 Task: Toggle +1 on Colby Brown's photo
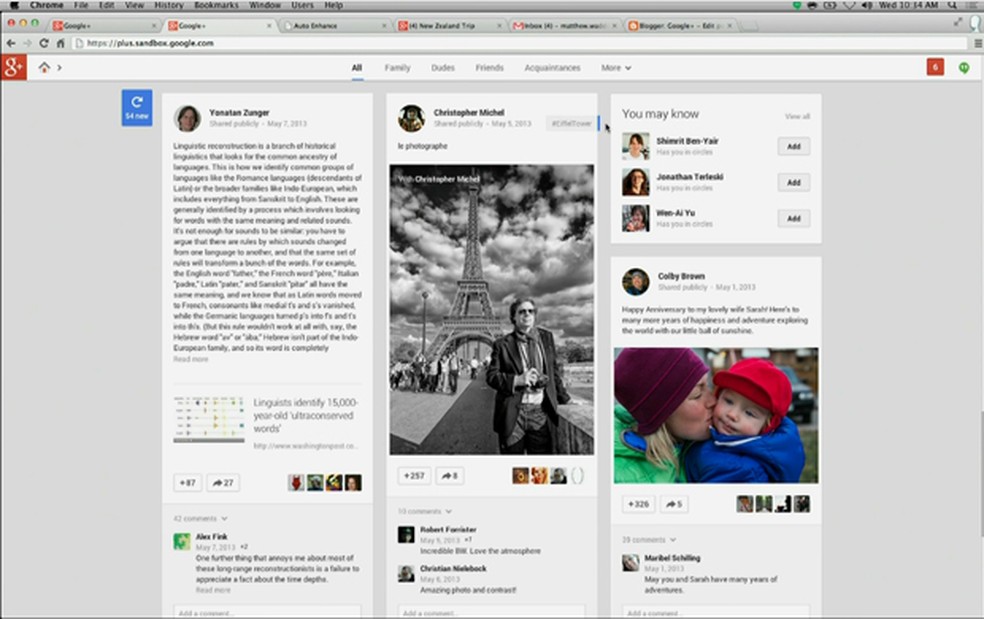pyautogui.click(x=638, y=504)
